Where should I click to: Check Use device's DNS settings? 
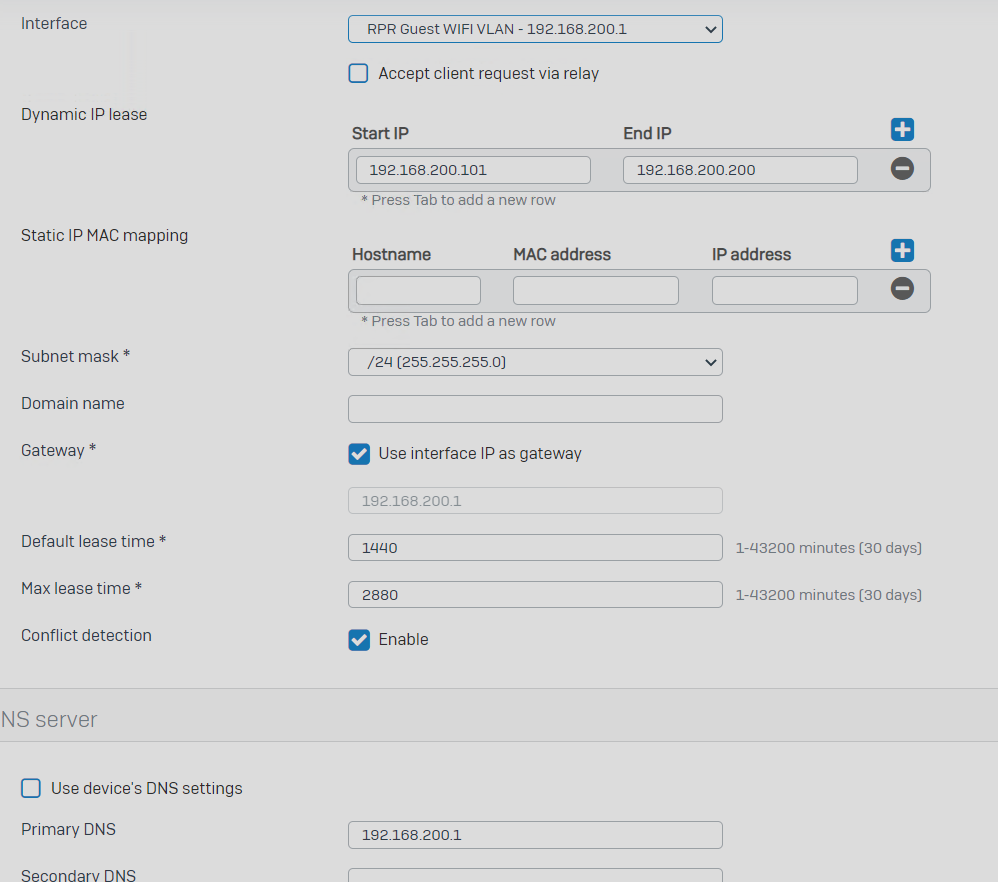pyautogui.click(x=31, y=788)
